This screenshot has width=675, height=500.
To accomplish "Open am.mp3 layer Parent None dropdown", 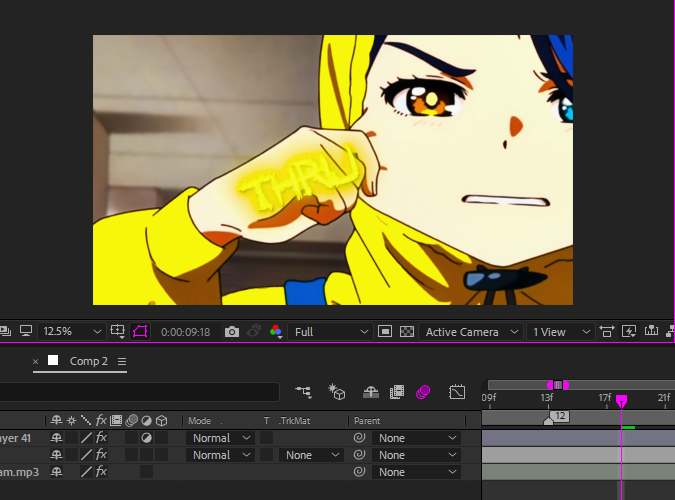I will (x=416, y=472).
